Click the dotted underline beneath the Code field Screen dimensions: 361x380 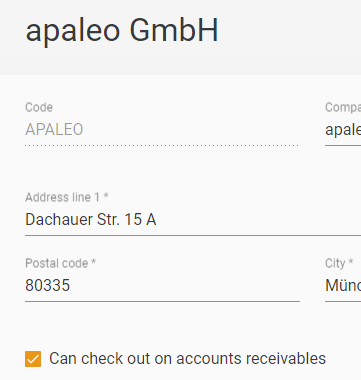tap(162, 145)
